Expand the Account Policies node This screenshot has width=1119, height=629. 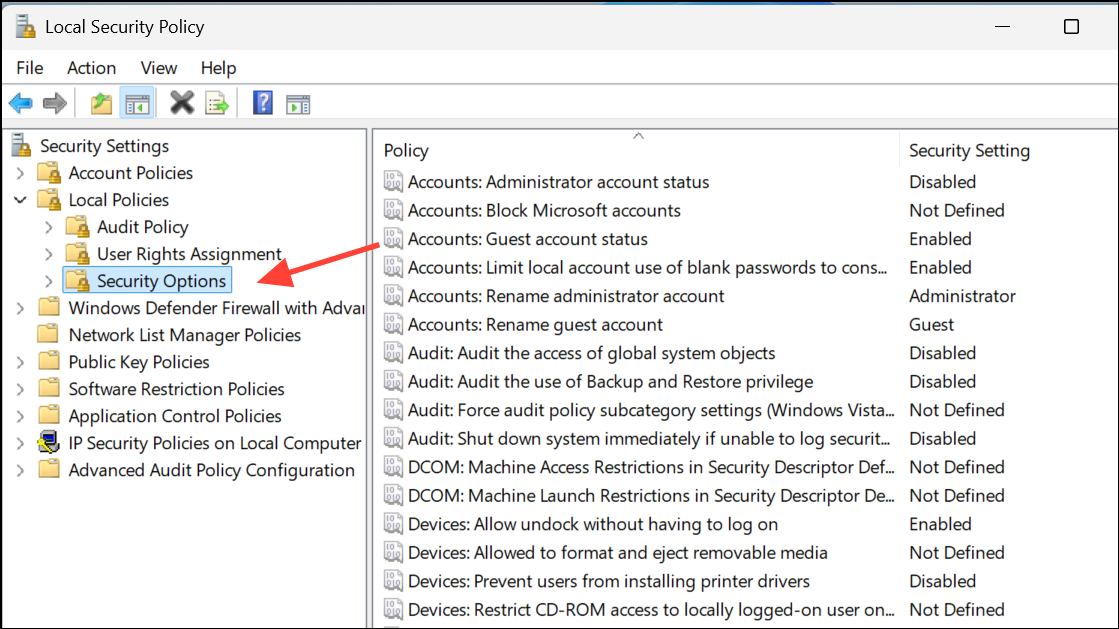[20, 173]
